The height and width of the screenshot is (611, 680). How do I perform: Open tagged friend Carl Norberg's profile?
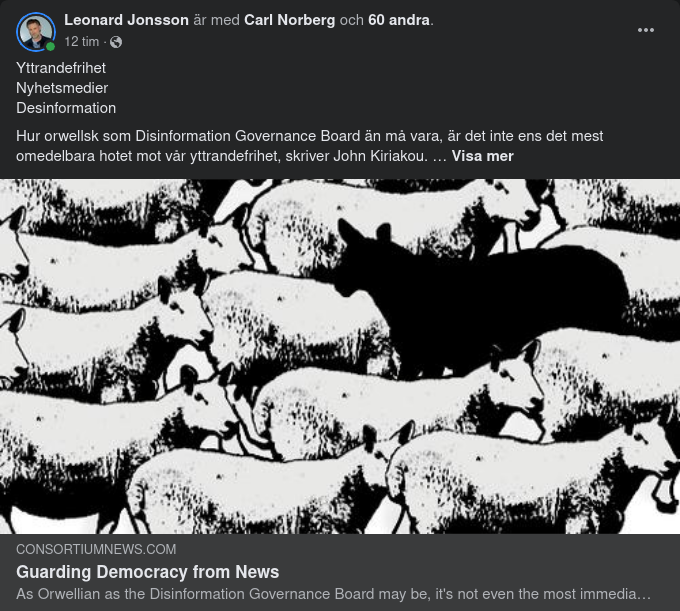click(x=289, y=20)
